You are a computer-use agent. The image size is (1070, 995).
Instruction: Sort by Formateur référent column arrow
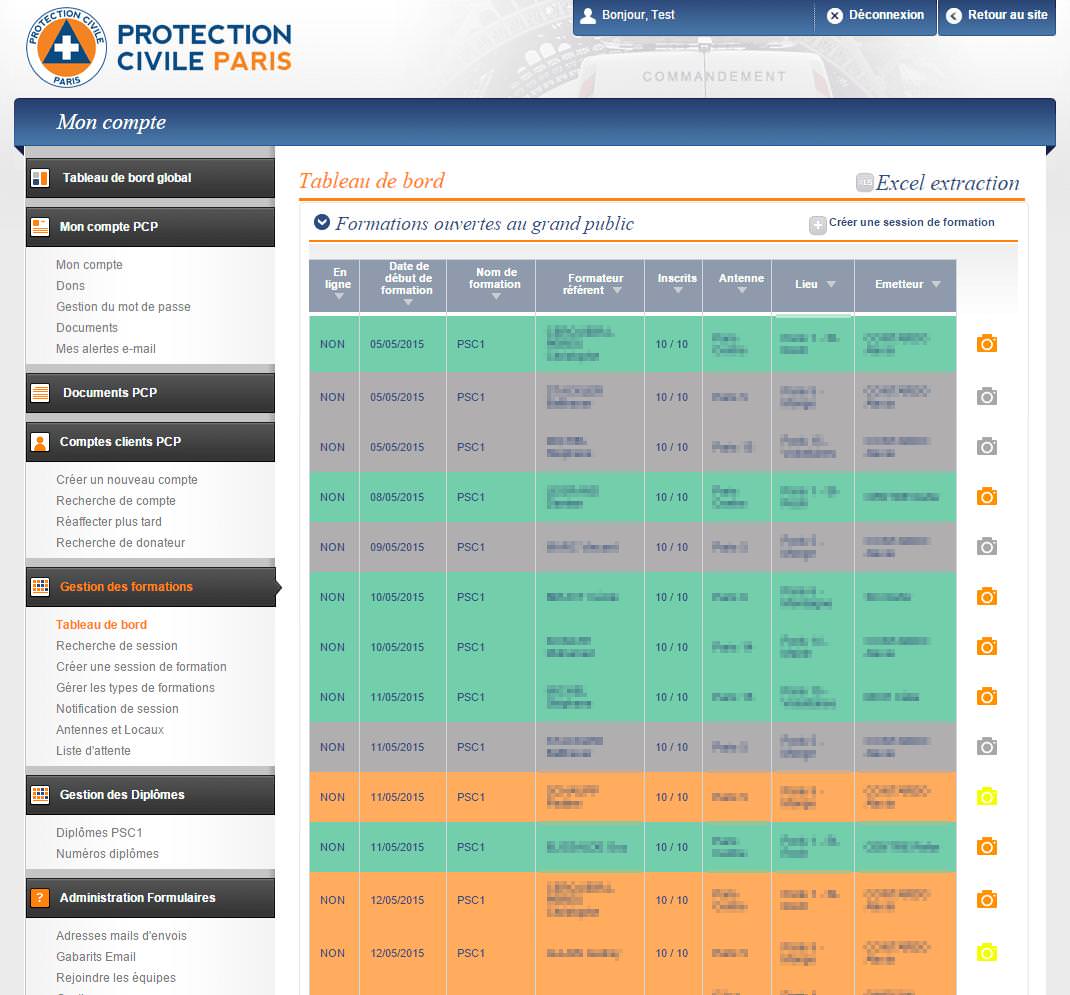617,291
